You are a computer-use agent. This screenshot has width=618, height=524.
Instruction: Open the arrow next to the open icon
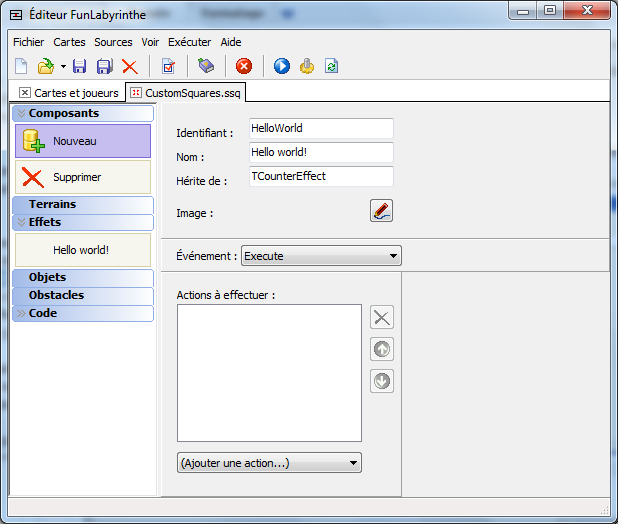62,67
